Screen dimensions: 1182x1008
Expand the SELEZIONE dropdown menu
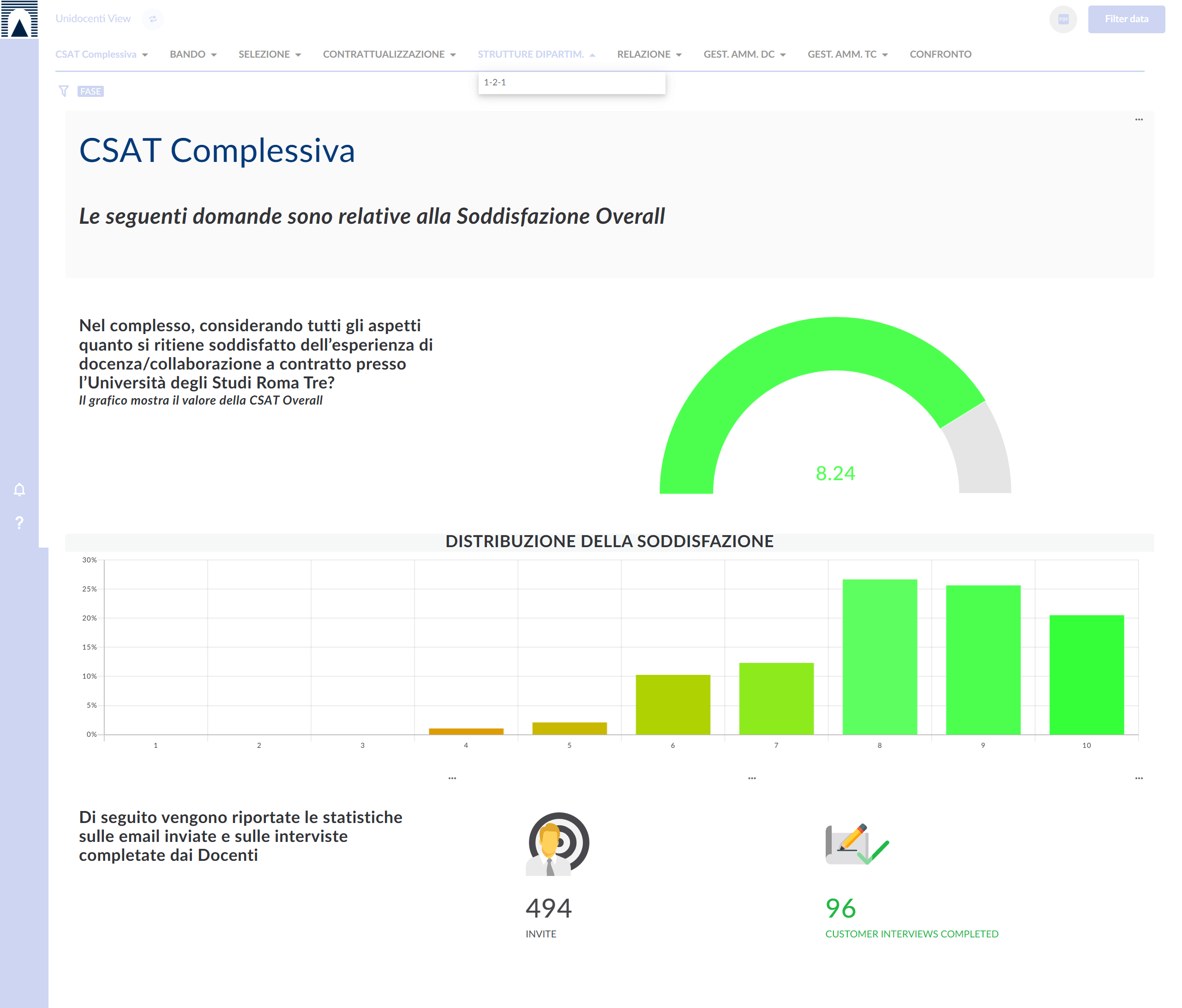point(269,54)
